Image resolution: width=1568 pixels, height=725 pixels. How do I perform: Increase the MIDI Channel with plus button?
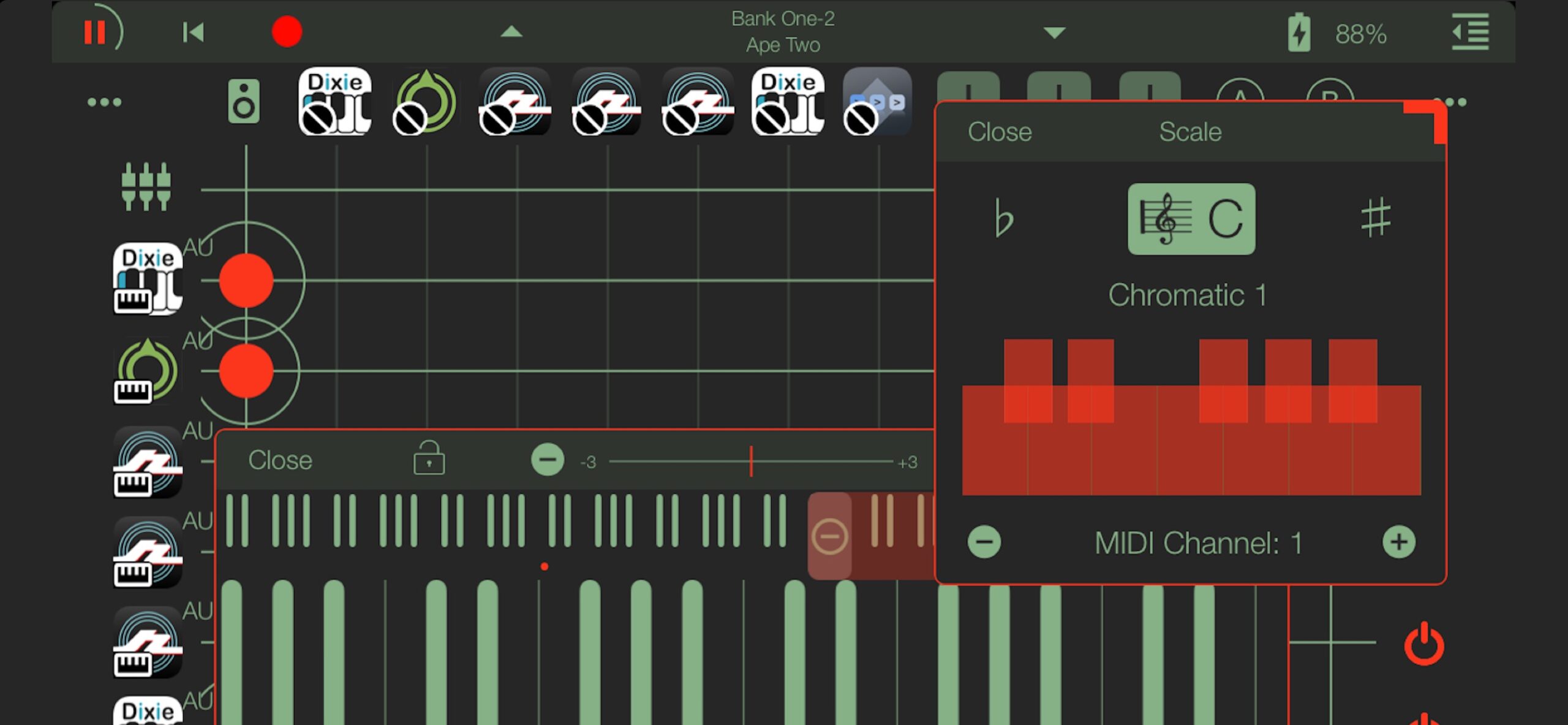[1399, 542]
